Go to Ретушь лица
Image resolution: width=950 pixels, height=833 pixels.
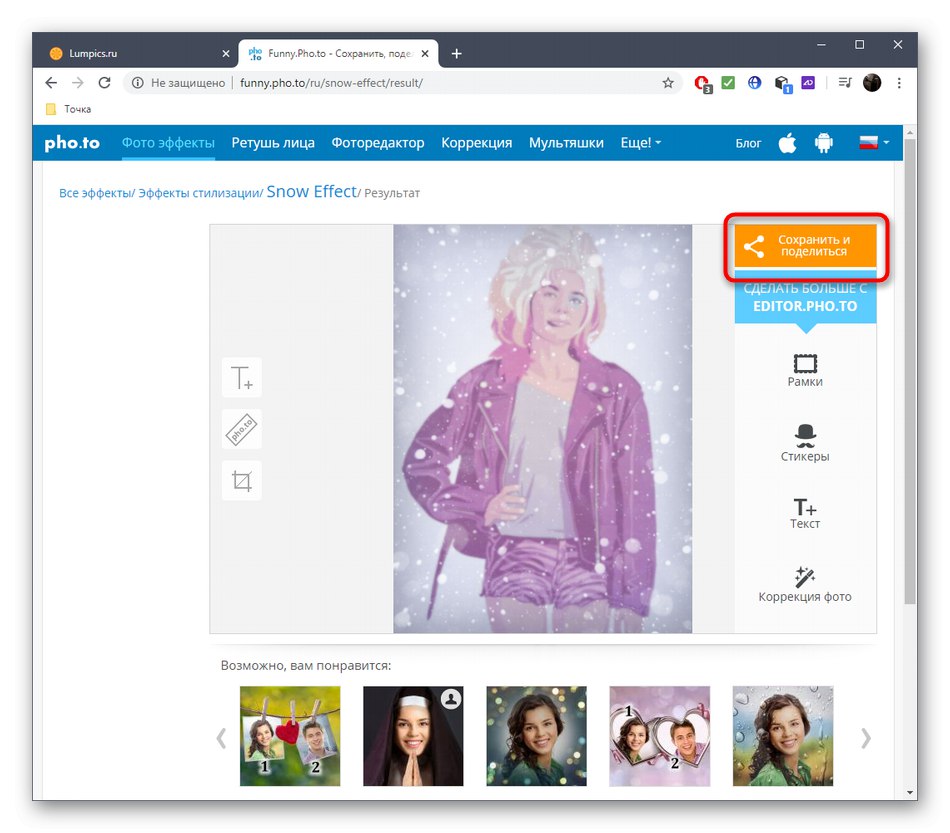click(273, 143)
